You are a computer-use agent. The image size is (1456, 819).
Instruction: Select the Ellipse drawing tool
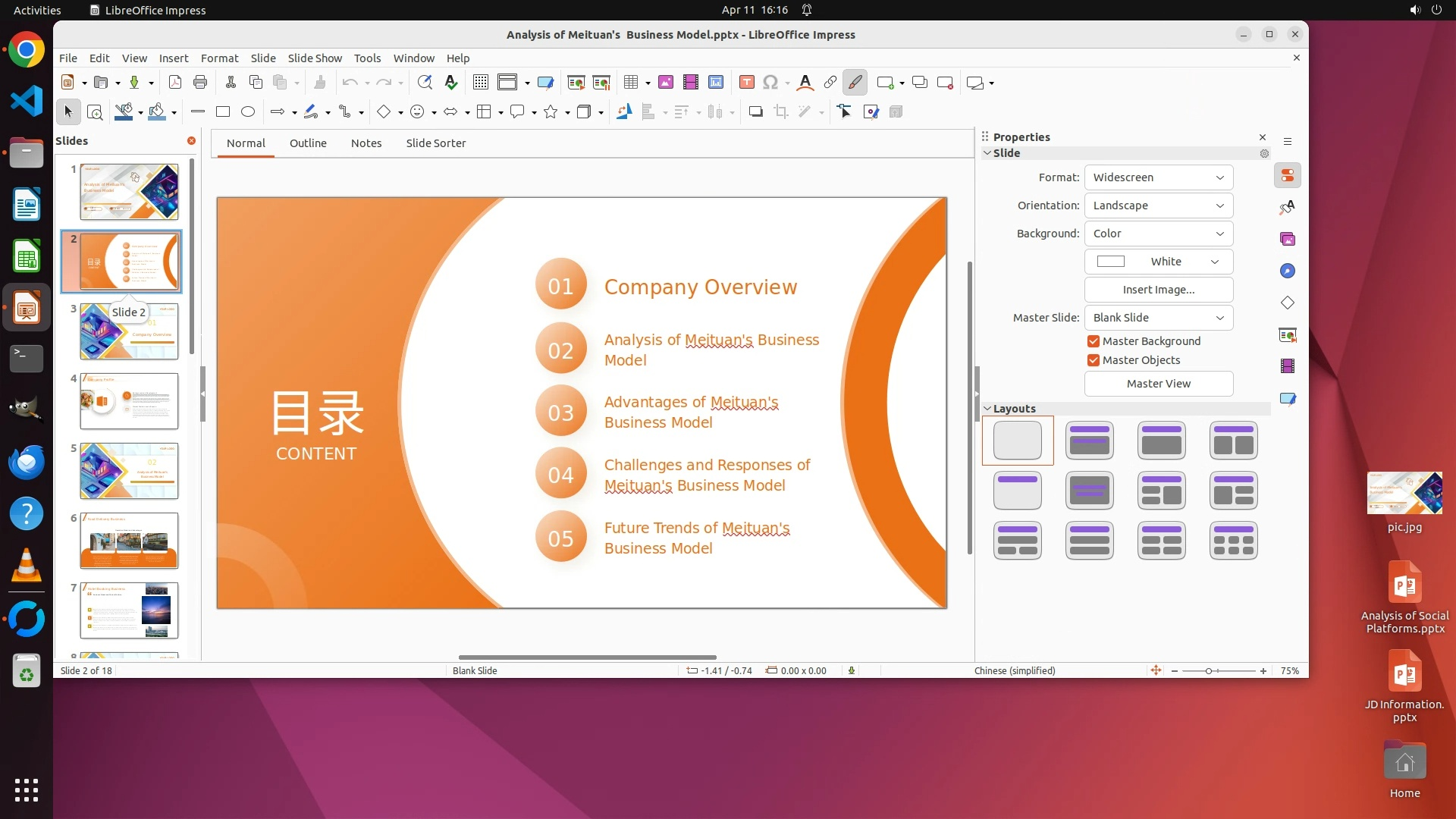(248, 112)
